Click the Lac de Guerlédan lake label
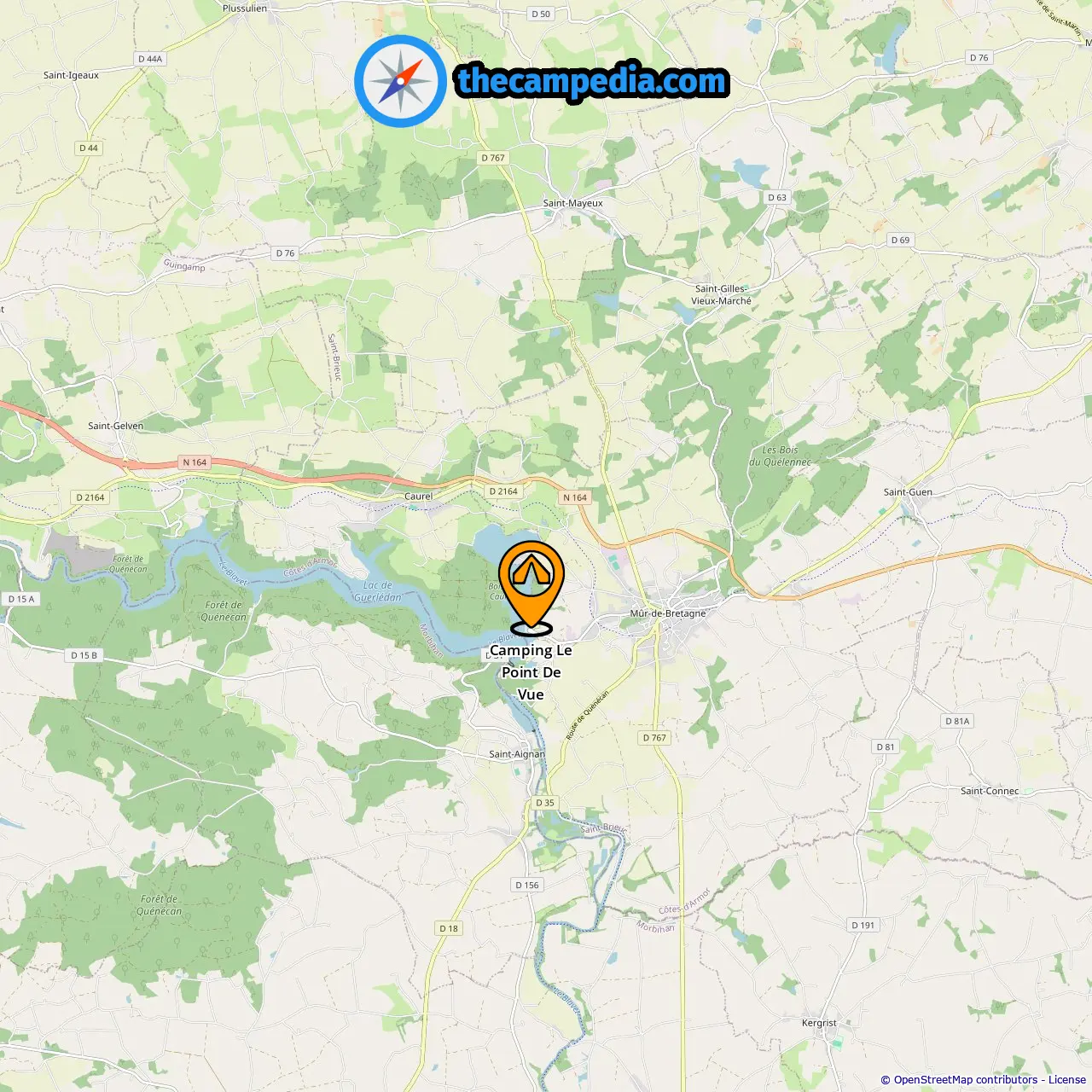The image size is (1092, 1092). tap(378, 591)
